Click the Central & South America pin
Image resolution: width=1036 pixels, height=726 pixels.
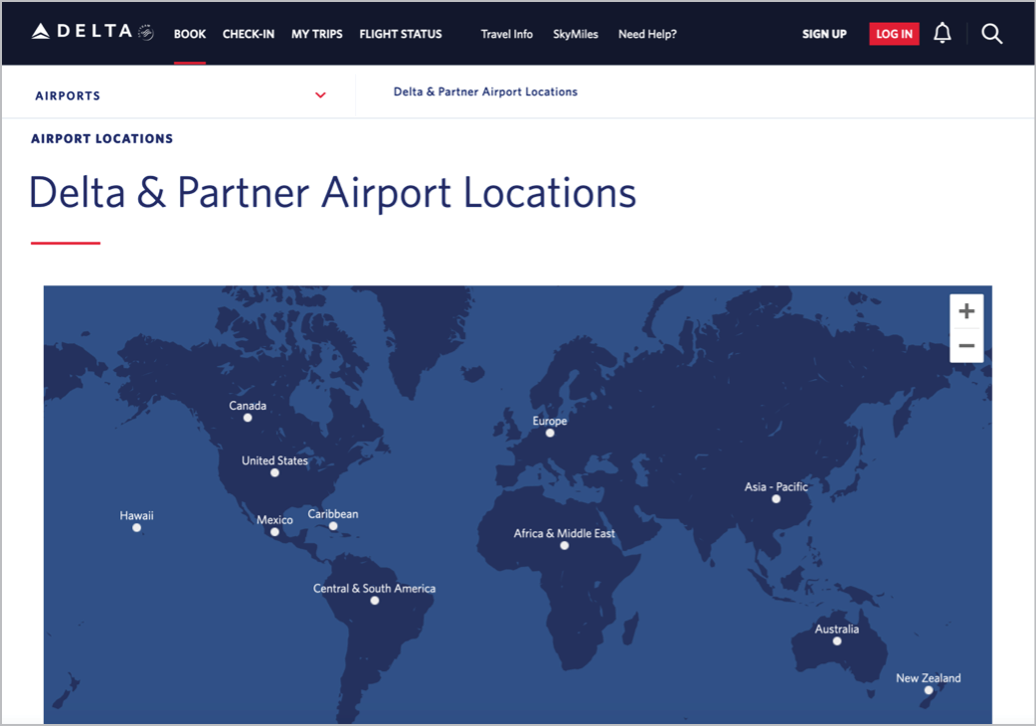pyautogui.click(x=375, y=599)
